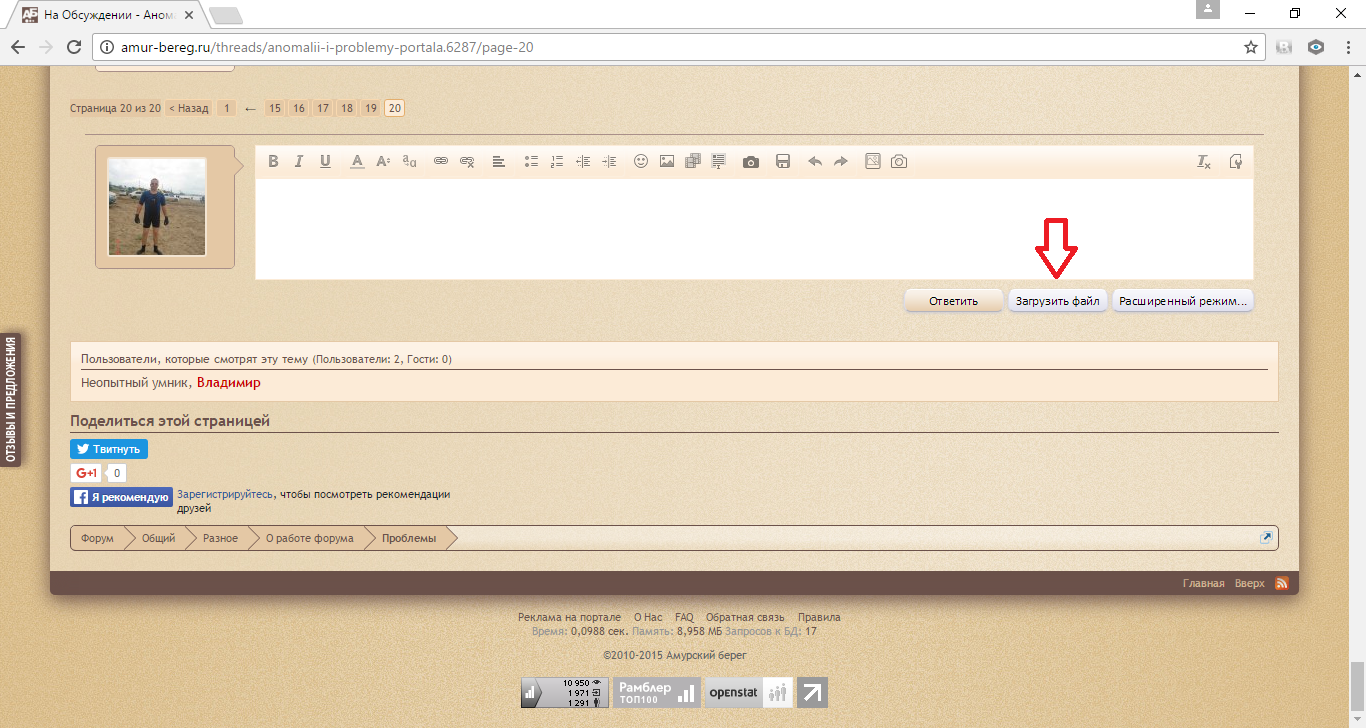Screen dimensions: 1366x728
Task: Open Форум breadcrumb
Action: (97, 538)
